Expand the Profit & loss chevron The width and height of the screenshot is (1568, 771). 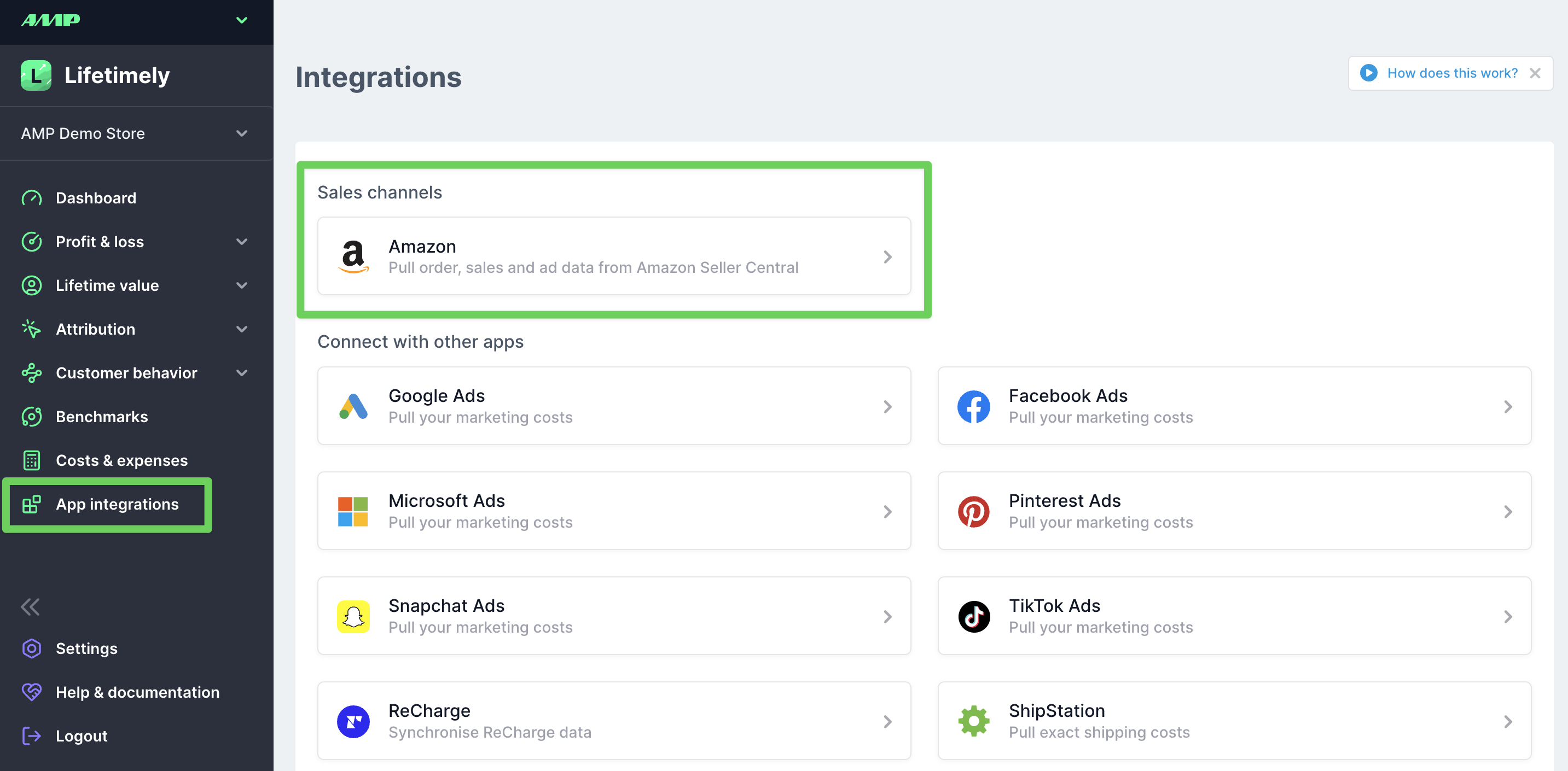point(242,242)
